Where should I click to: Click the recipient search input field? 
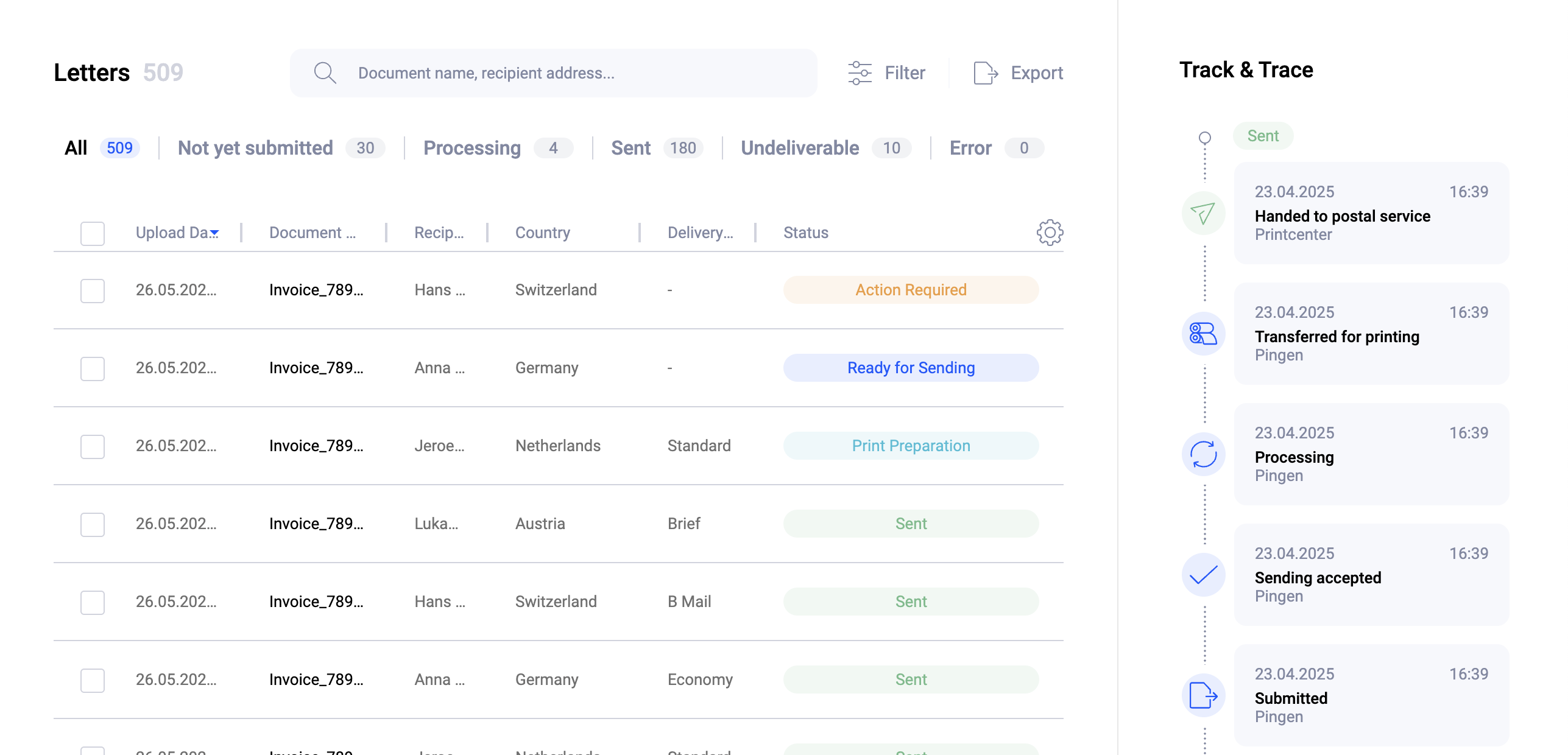click(x=554, y=72)
